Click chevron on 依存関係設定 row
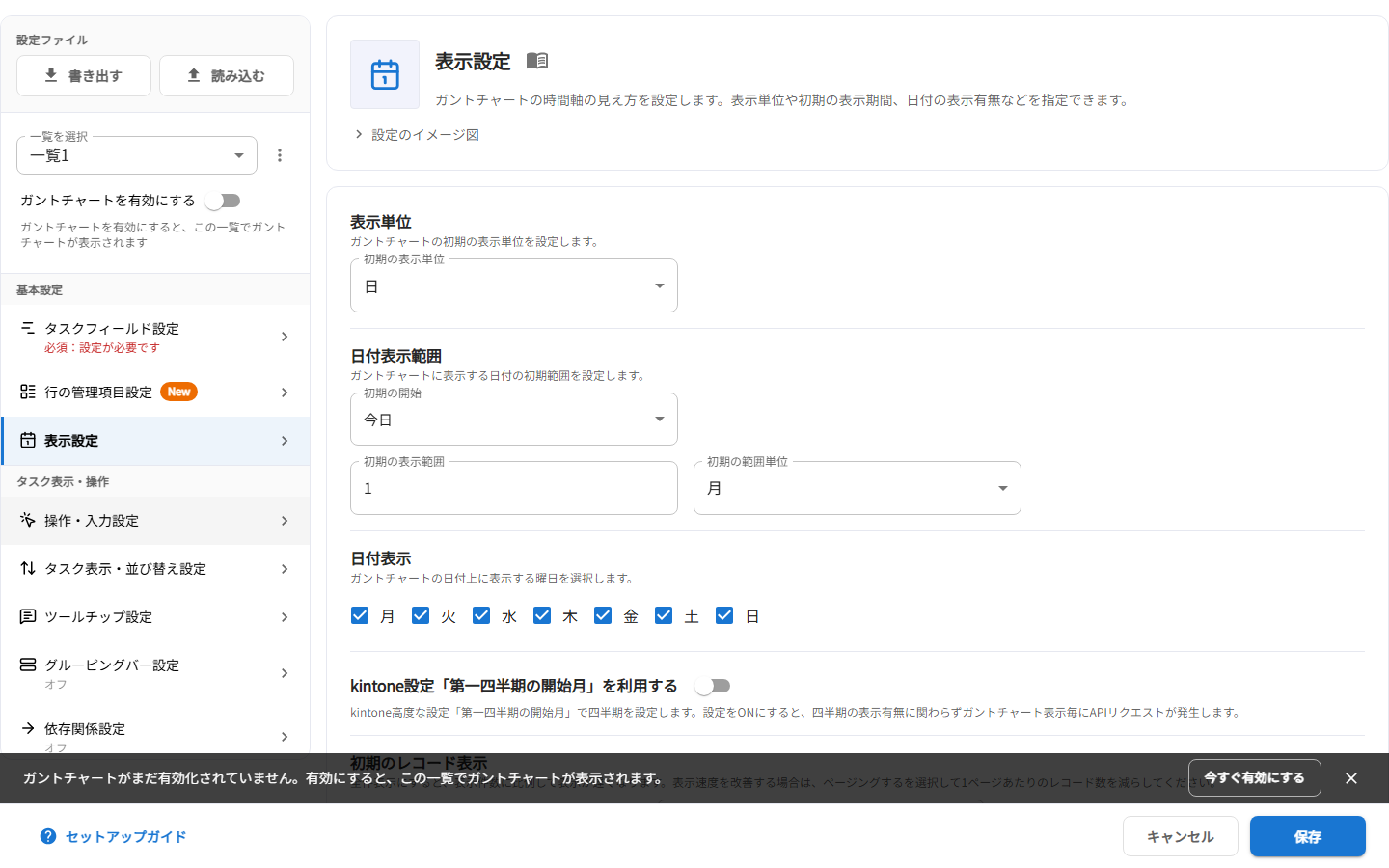Screen dimensions: 1389x868 [x=285, y=737]
